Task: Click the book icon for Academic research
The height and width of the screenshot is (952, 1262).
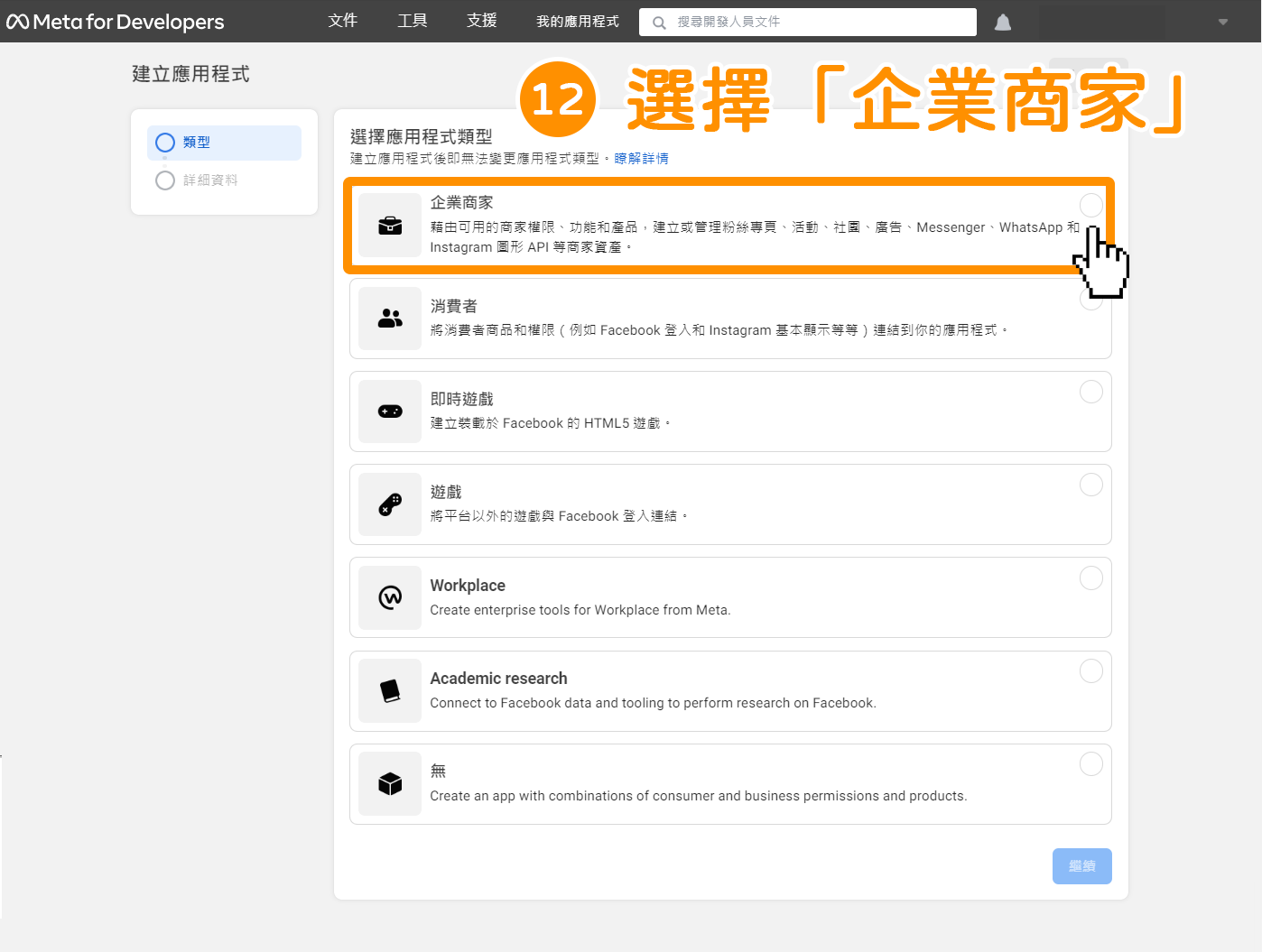Action: coord(390,690)
